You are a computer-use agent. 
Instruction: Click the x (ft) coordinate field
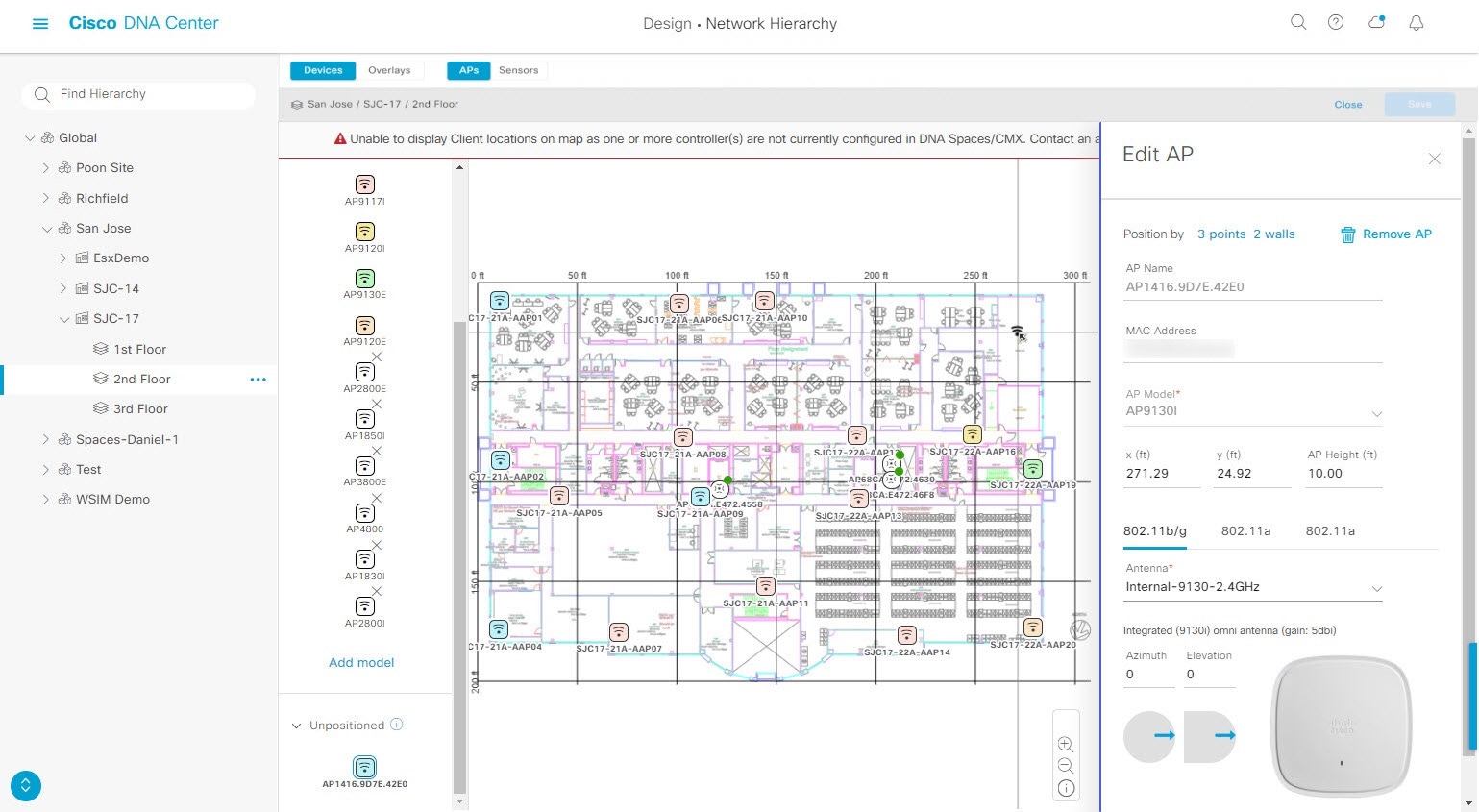1163,474
